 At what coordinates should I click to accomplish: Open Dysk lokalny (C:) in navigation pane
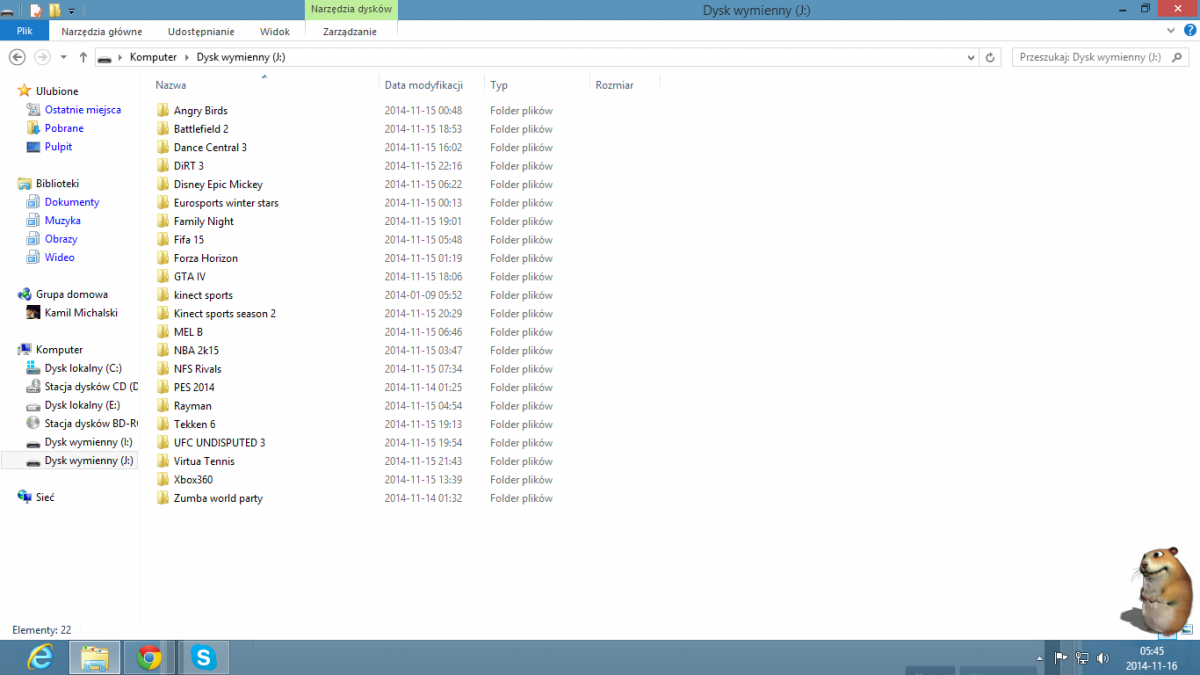[x=83, y=368]
